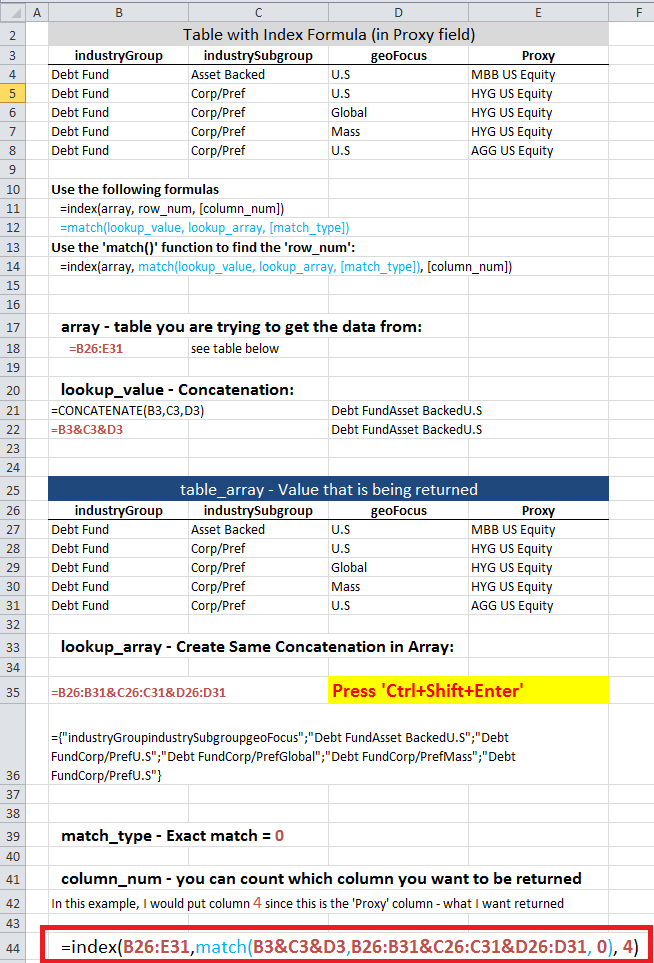The width and height of the screenshot is (654, 963).
Task: Click the 'lookup_array' heading in row 33
Action: click(257, 647)
